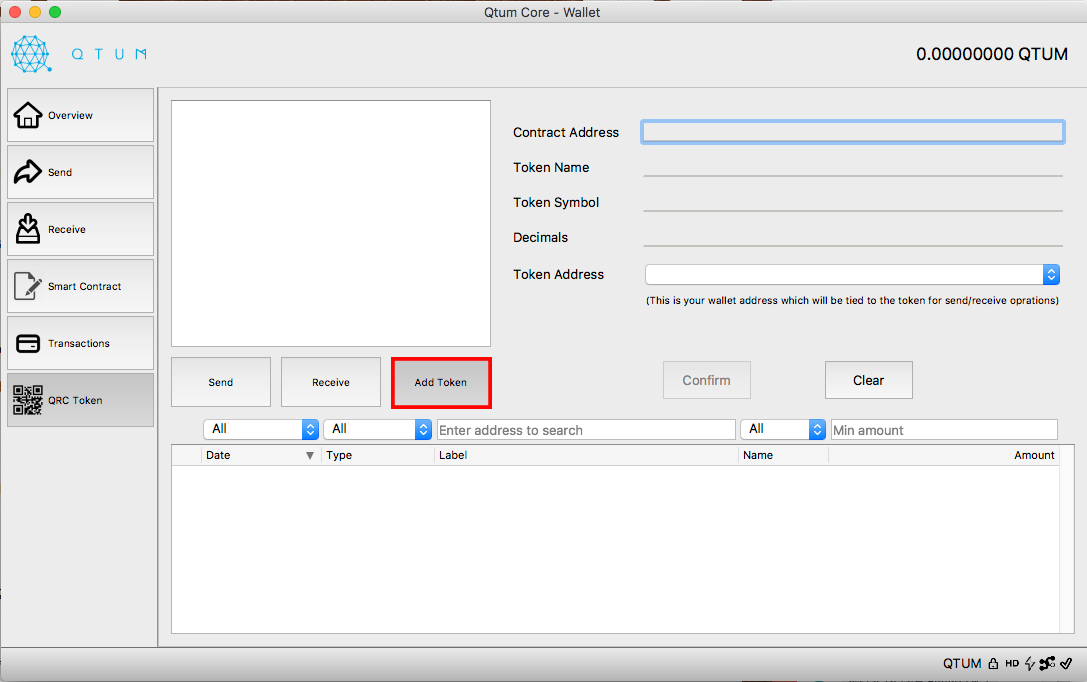This screenshot has width=1087, height=682.
Task: Sort by the Name column header
Action: point(783,455)
